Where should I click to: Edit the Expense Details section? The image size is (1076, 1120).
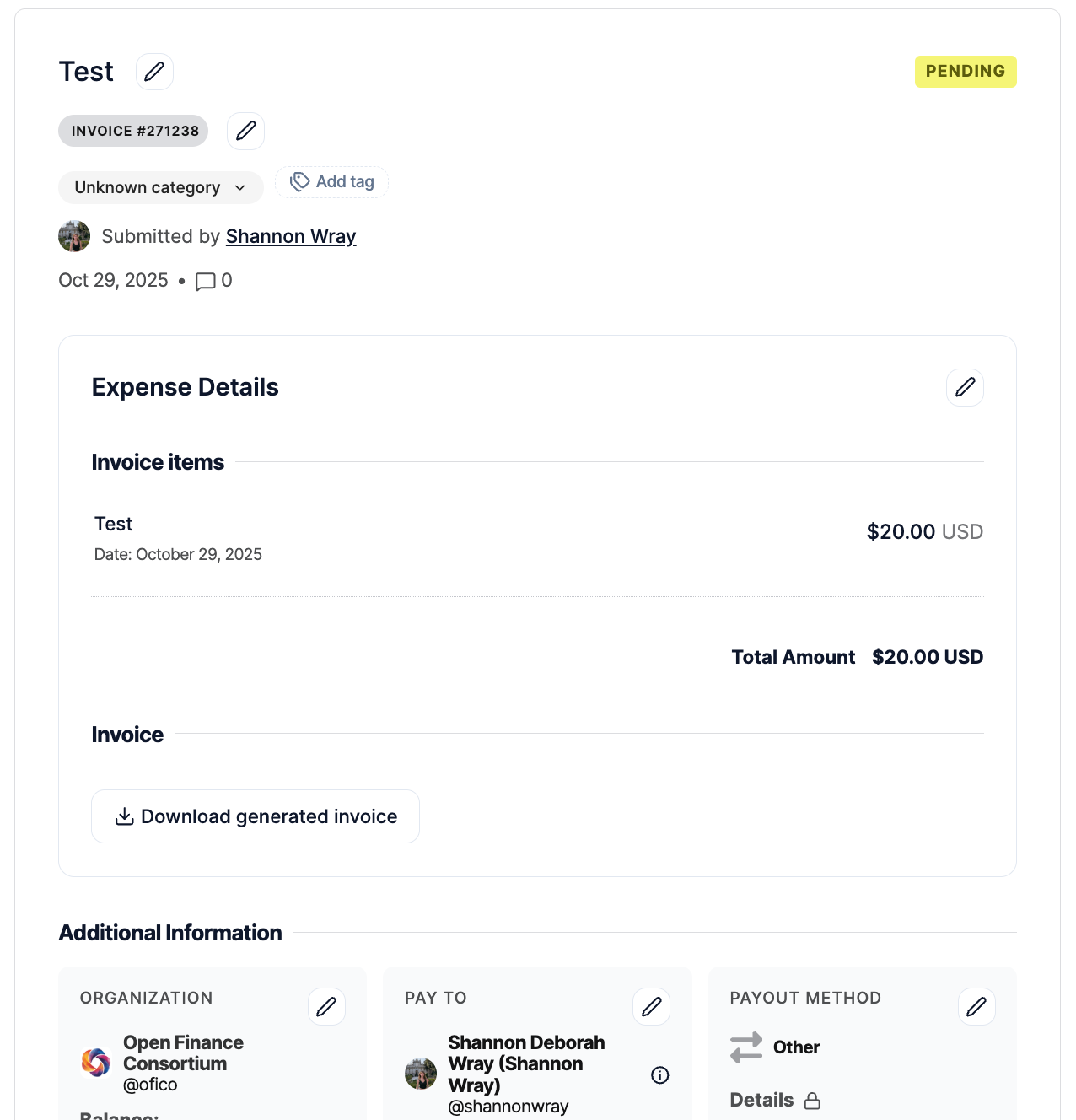tap(965, 387)
